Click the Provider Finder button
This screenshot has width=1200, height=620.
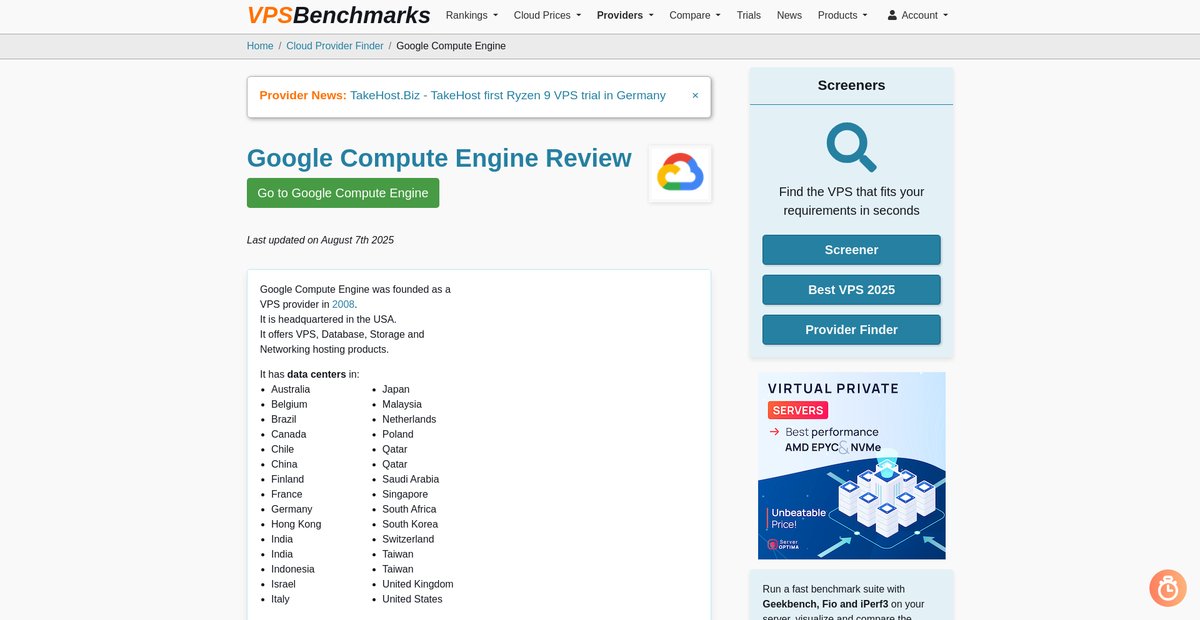[x=851, y=330]
